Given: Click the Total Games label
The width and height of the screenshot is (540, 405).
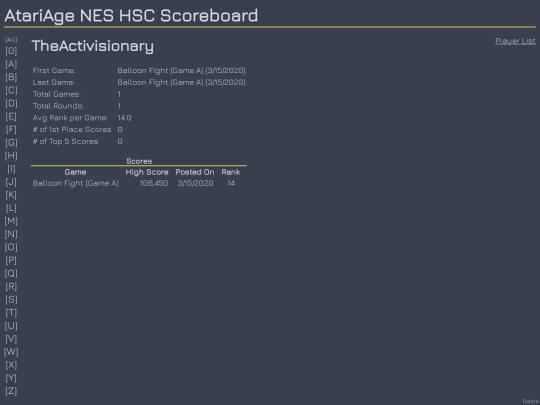Looking at the screenshot, I should (57, 94).
